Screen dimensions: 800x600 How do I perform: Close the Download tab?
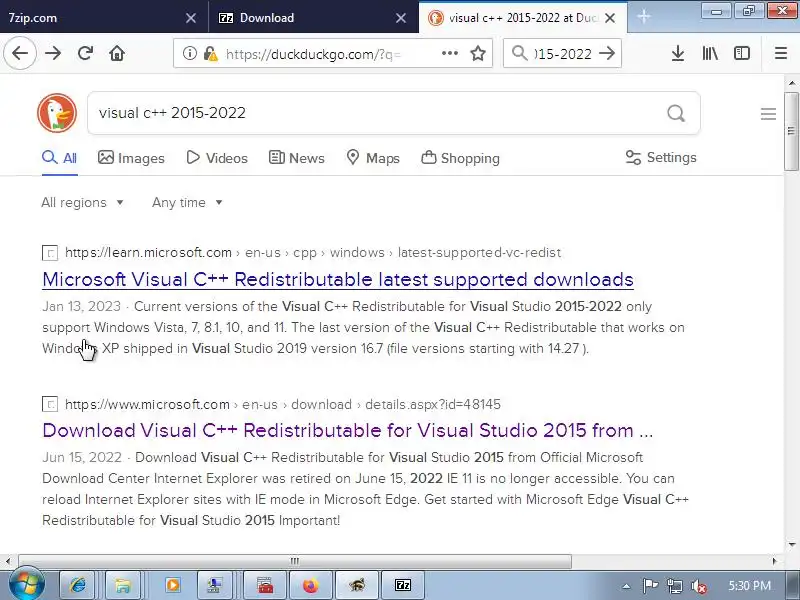tap(401, 18)
